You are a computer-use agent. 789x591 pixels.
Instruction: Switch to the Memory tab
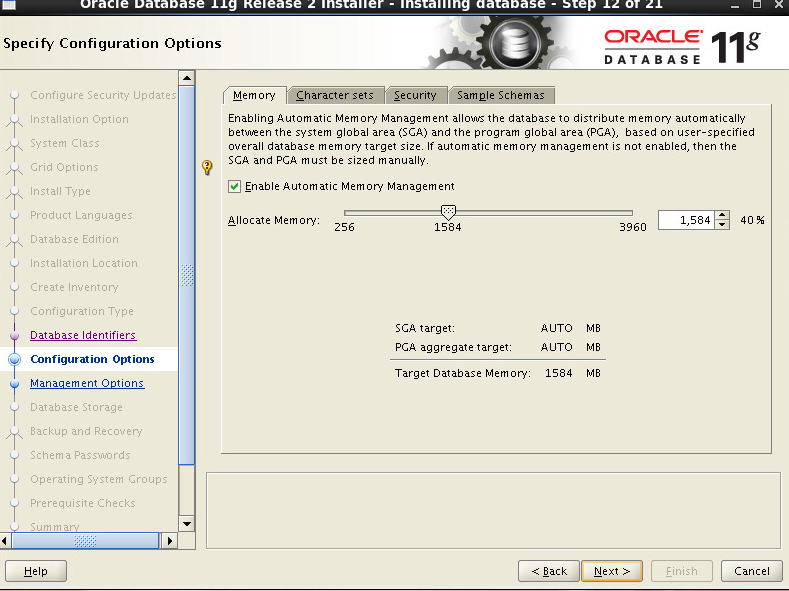click(254, 95)
